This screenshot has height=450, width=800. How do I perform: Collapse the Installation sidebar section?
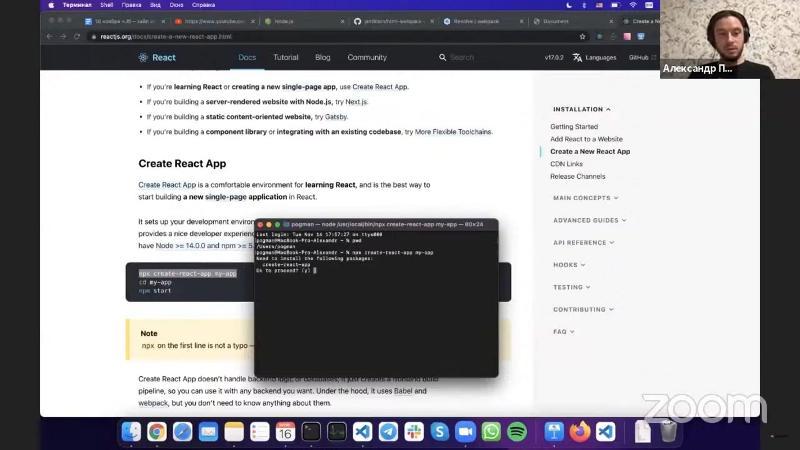[581, 109]
